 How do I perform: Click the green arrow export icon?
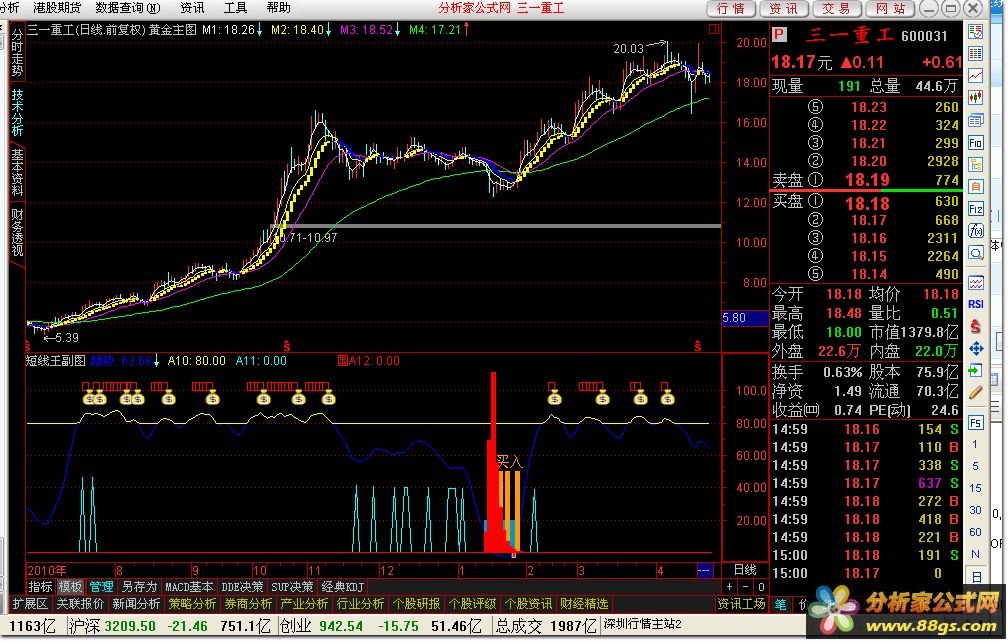[x=976, y=370]
